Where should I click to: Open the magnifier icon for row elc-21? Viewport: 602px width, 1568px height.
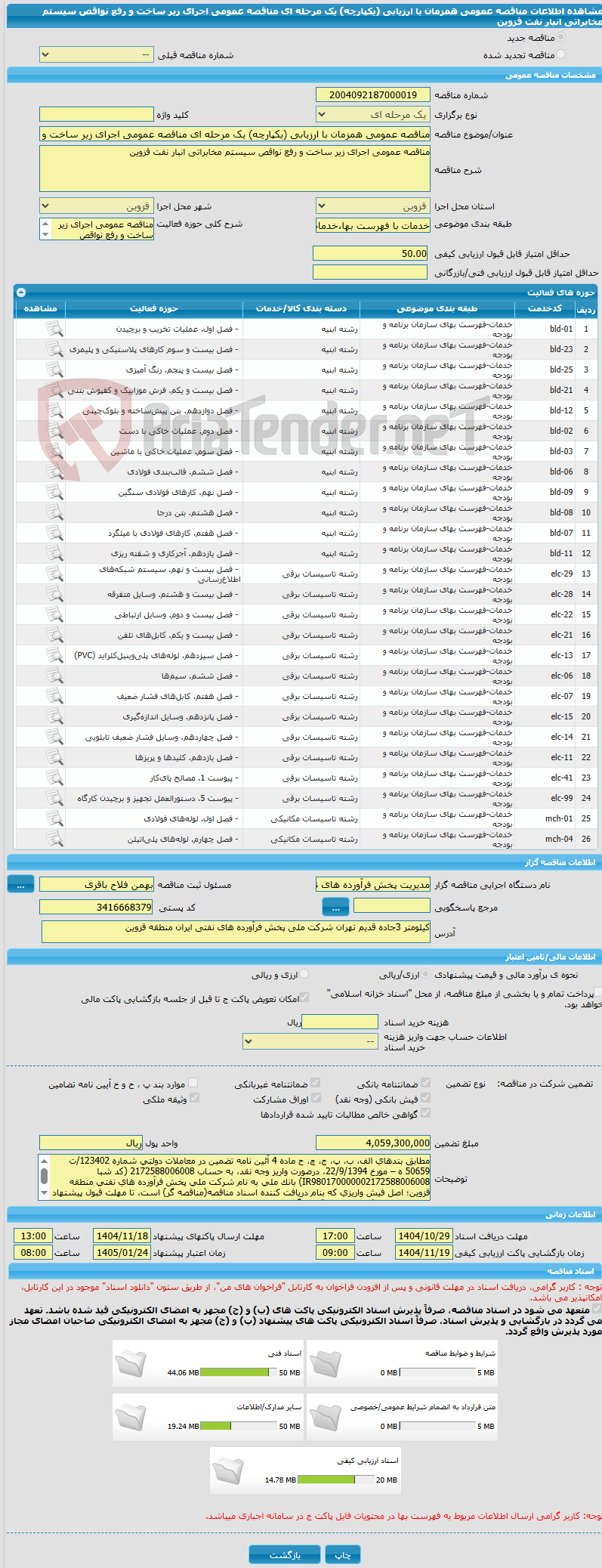(x=54, y=635)
